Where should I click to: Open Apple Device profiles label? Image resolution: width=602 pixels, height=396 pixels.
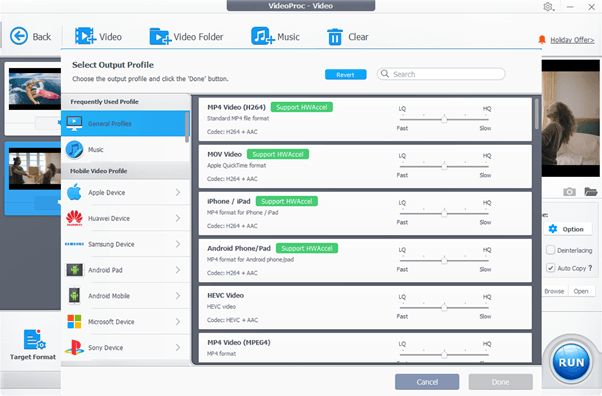coord(106,192)
